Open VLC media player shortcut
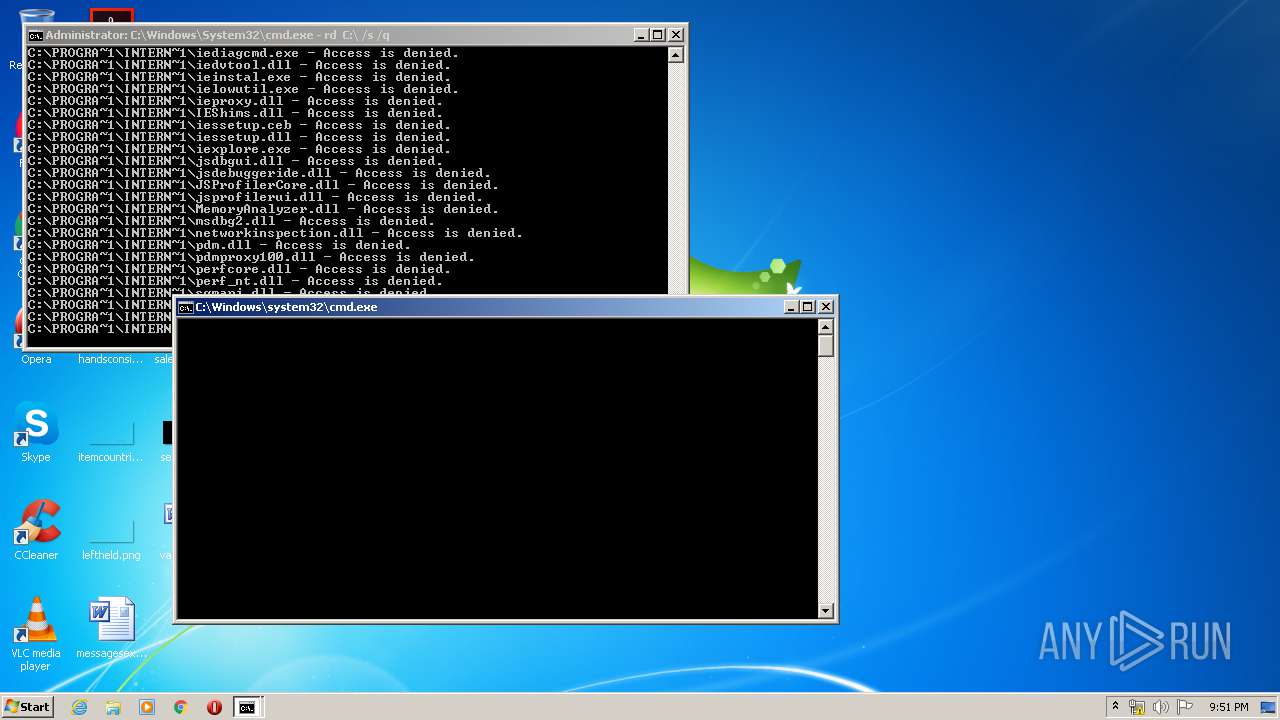1280x720 pixels. pyautogui.click(x=36, y=634)
